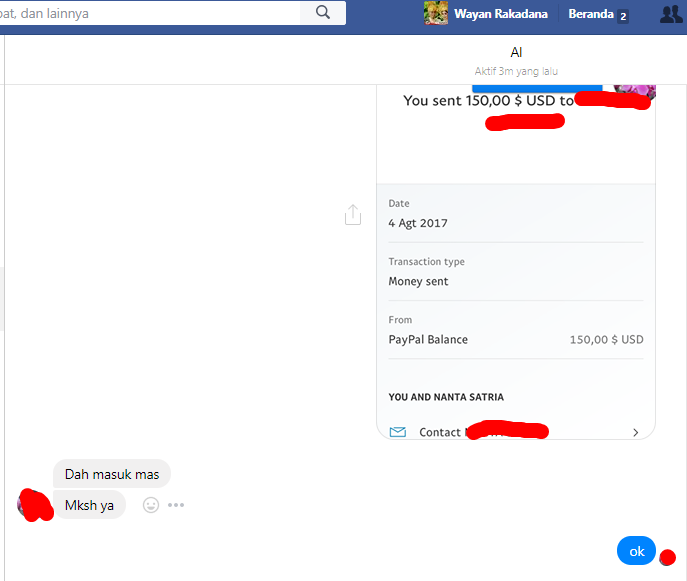Click the 'You sent 150,00 $ USD to' text
Viewport: 687px width, 581px height.
[488, 100]
